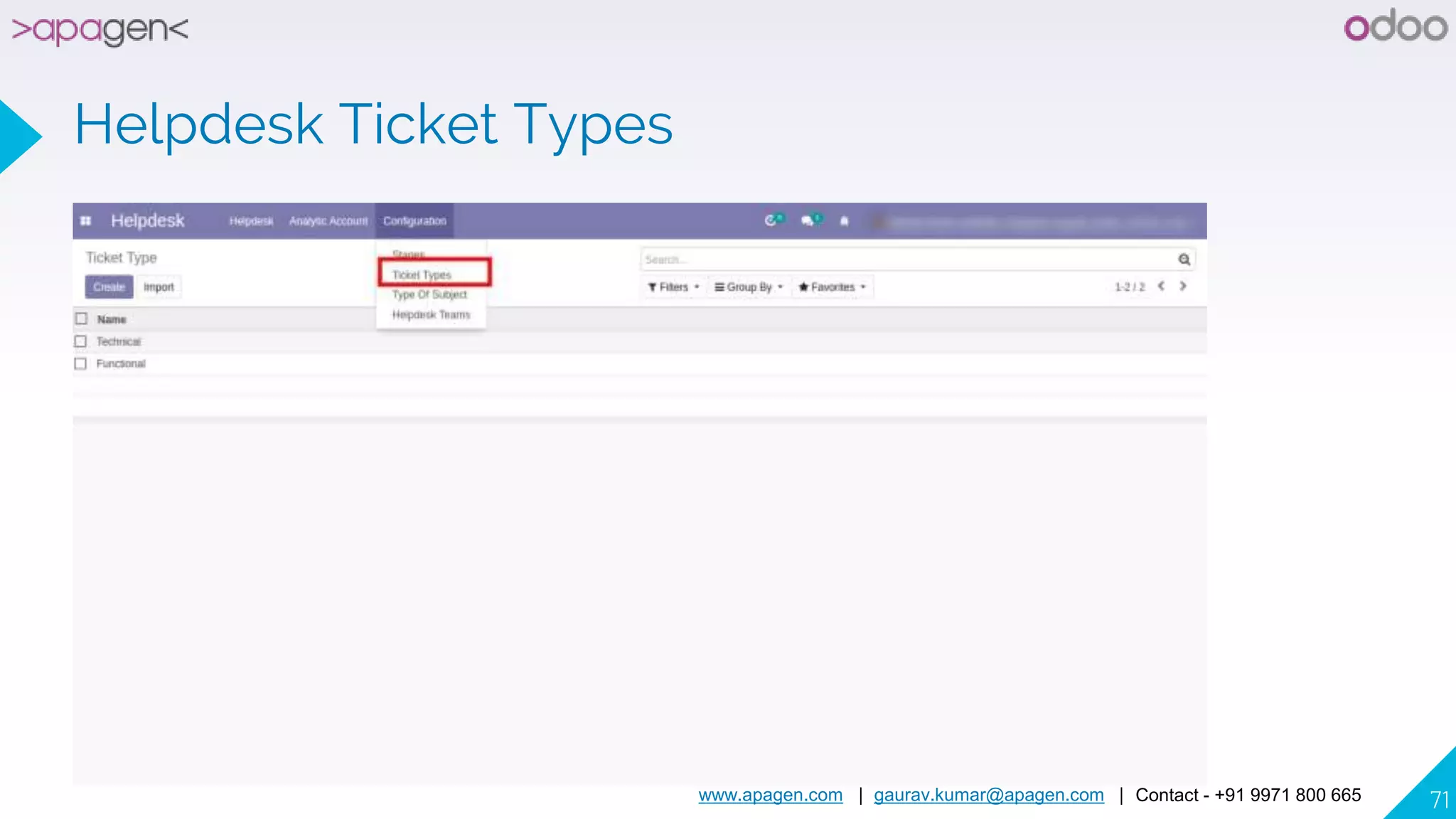The height and width of the screenshot is (819, 1456).
Task: Tick the Technical row checkbox
Action: [x=80, y=341]
